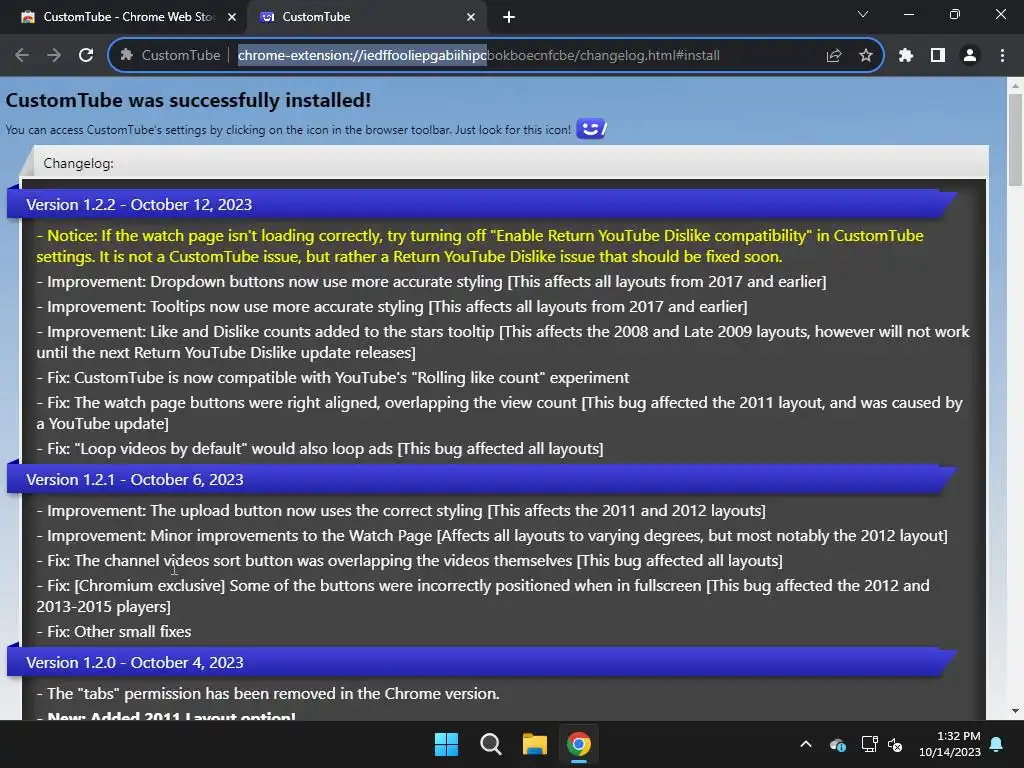
Task: Show hidden system tray icons
Action: [x=806, y=744]
